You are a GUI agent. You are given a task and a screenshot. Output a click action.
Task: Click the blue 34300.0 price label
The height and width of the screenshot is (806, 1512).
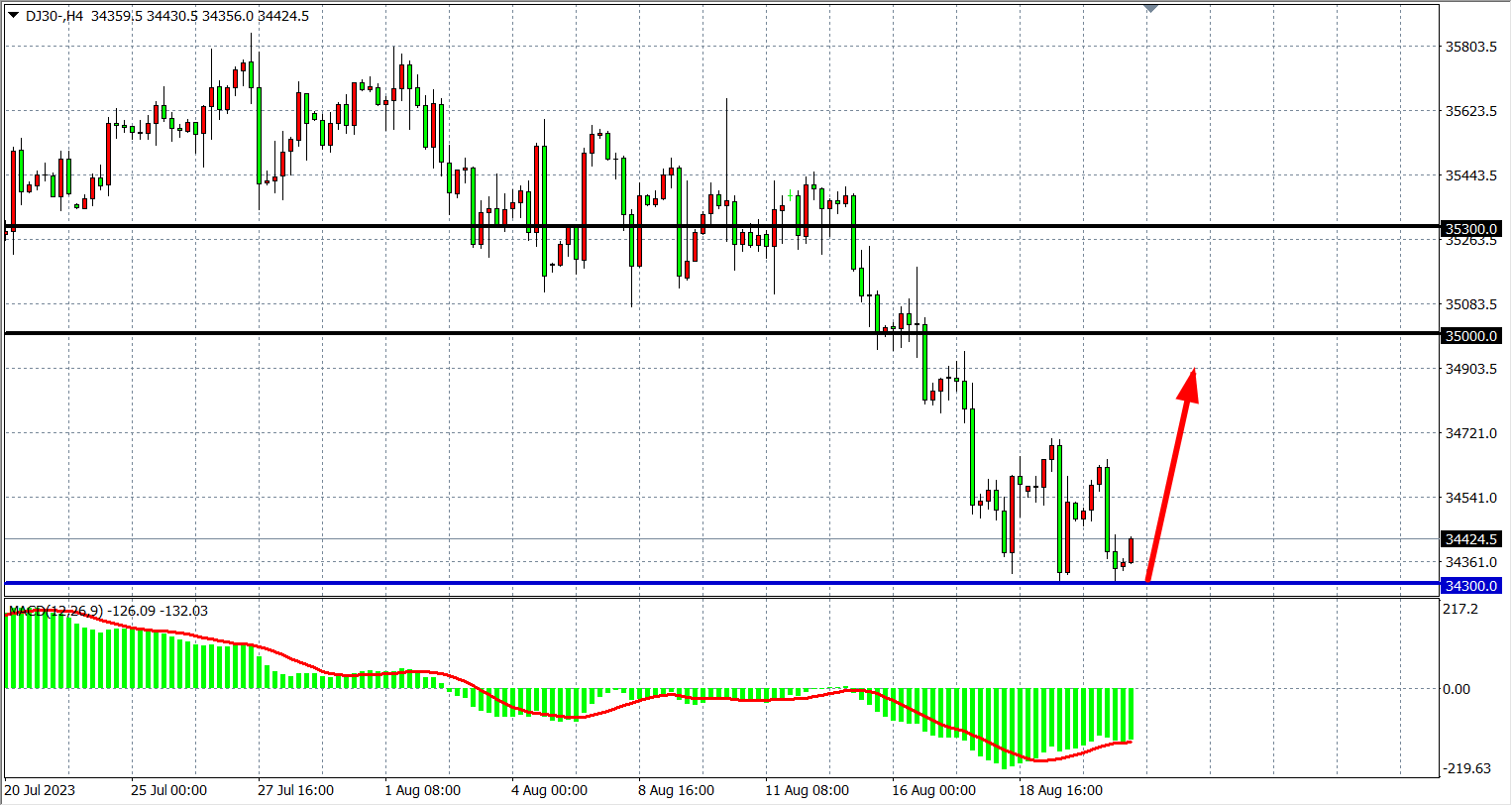tap(1470, 586)
